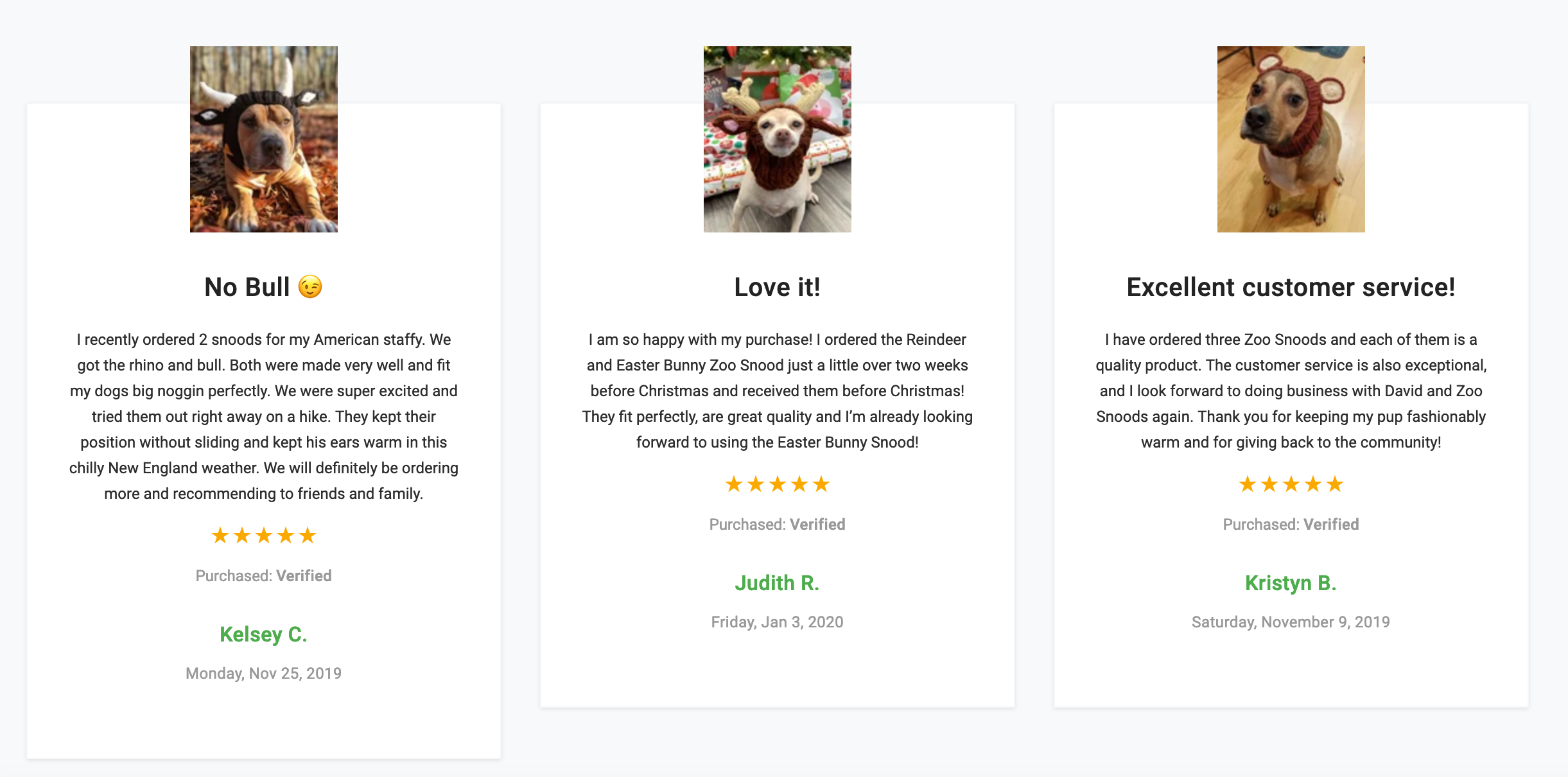Click the Saturday, November 9, 2019 date

1291,622
